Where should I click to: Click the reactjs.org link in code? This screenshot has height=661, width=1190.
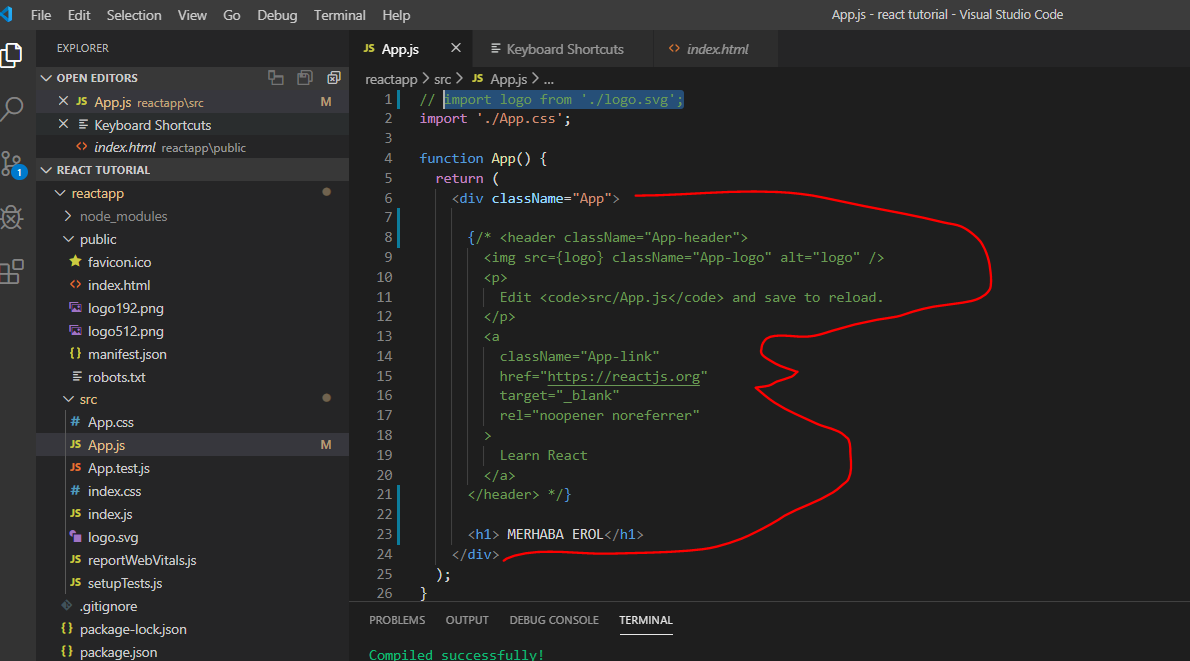[623, 376]
